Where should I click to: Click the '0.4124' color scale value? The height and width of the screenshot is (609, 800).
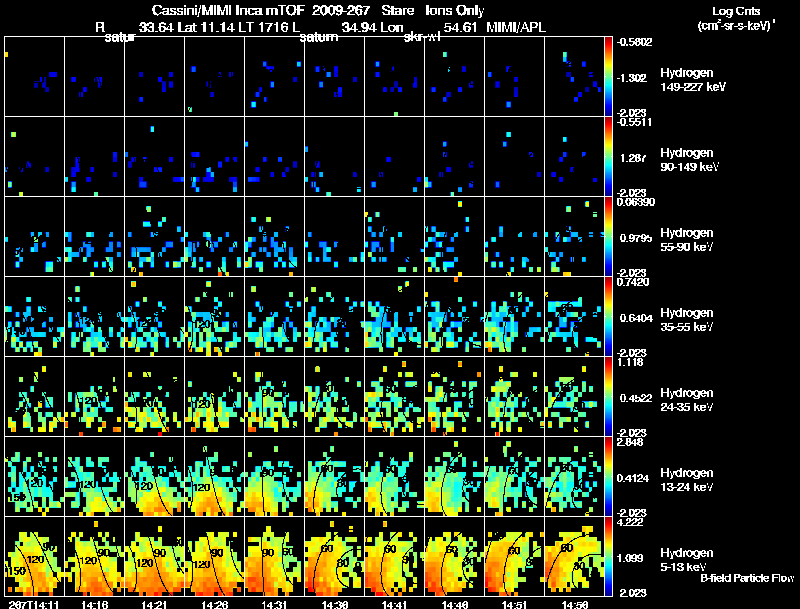(635, 478)
